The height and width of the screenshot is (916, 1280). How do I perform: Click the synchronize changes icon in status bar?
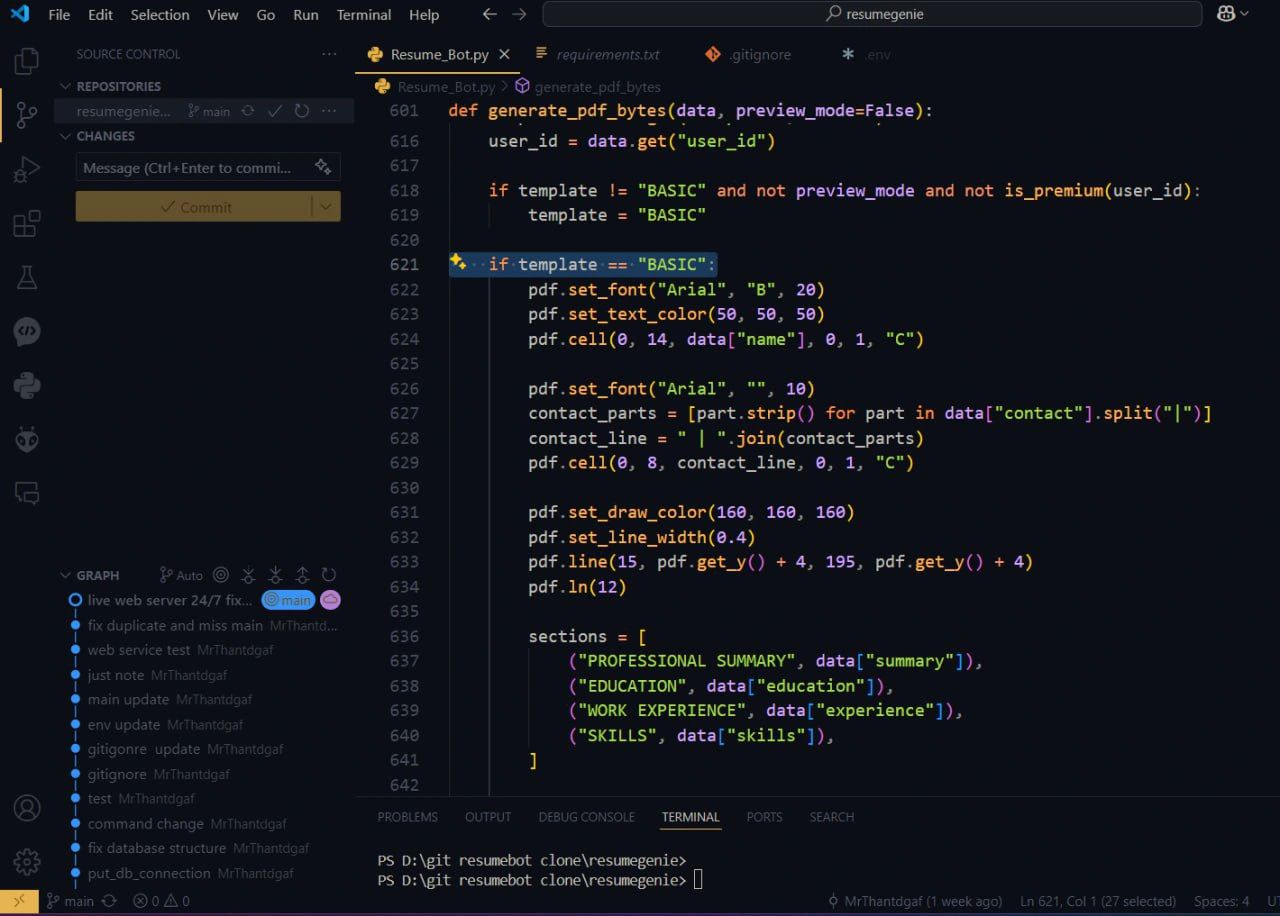click(x=109, y=901)
